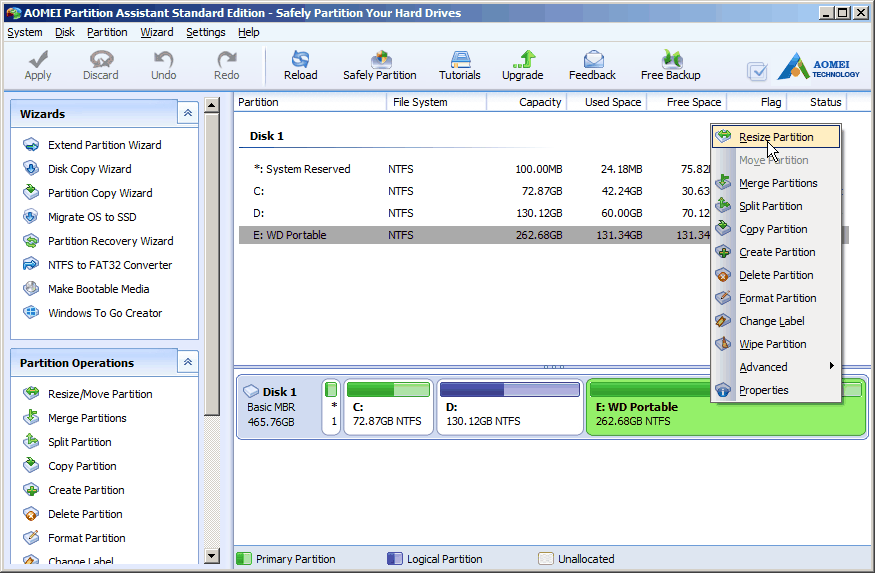The width and height of the screenshot is (875, 573).
Task: Choose Split Partition in context menu
Action: [x=776, y=206]
